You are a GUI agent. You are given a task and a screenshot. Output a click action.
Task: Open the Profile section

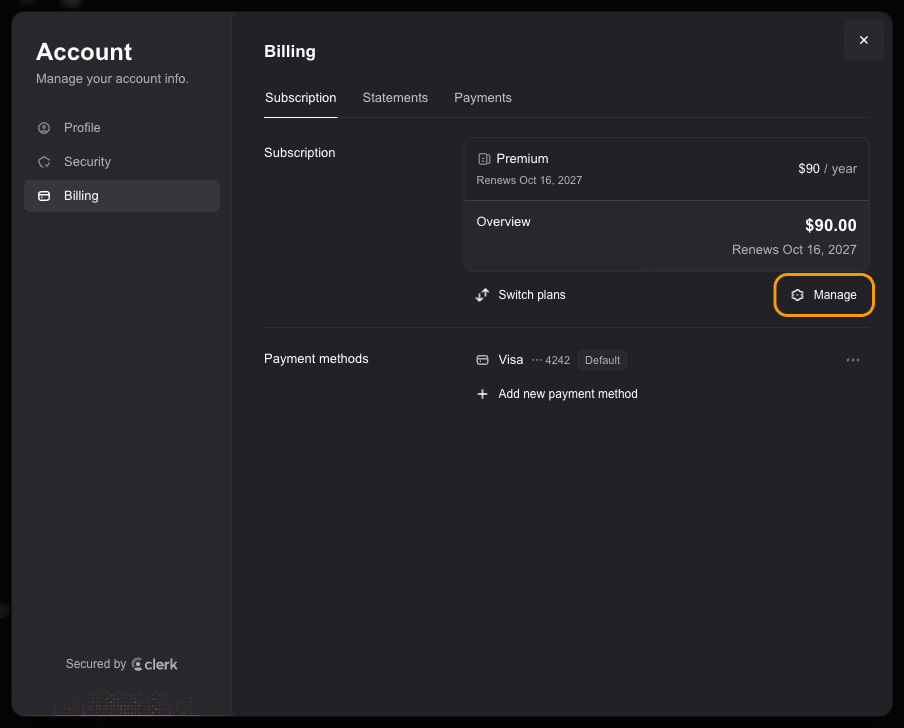coord(122,127)
